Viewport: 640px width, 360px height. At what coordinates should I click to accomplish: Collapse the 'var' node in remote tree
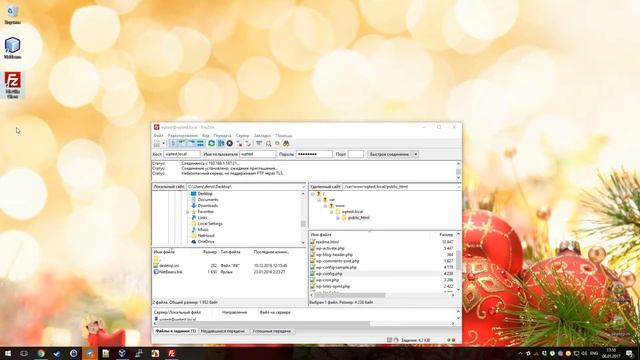click(x=319, y=200)
